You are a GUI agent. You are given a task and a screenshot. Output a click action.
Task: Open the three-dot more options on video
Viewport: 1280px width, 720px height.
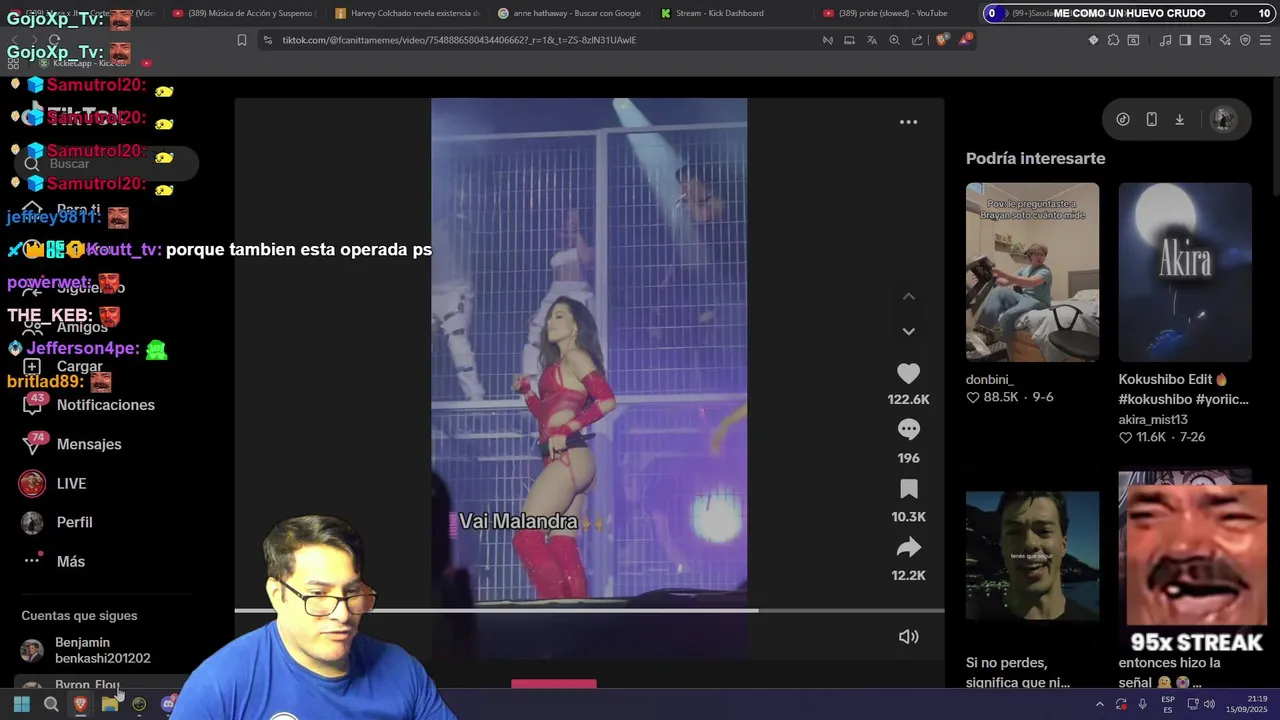pos(908,122)
